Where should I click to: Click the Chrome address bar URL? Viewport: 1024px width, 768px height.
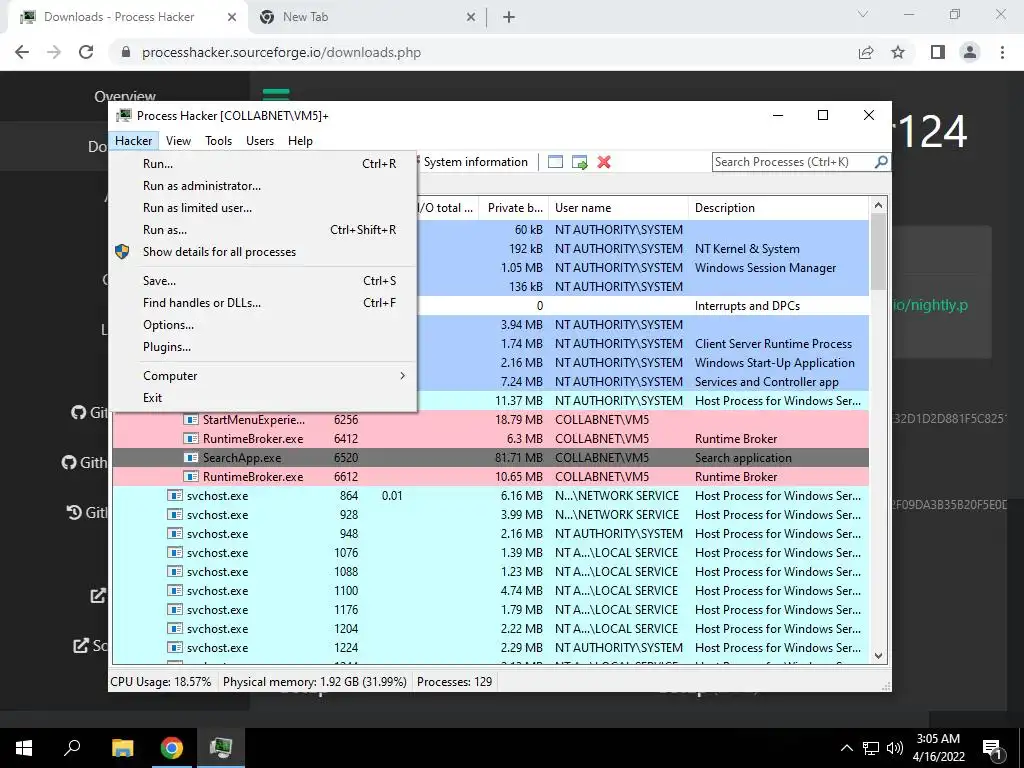tap(281, 52)
